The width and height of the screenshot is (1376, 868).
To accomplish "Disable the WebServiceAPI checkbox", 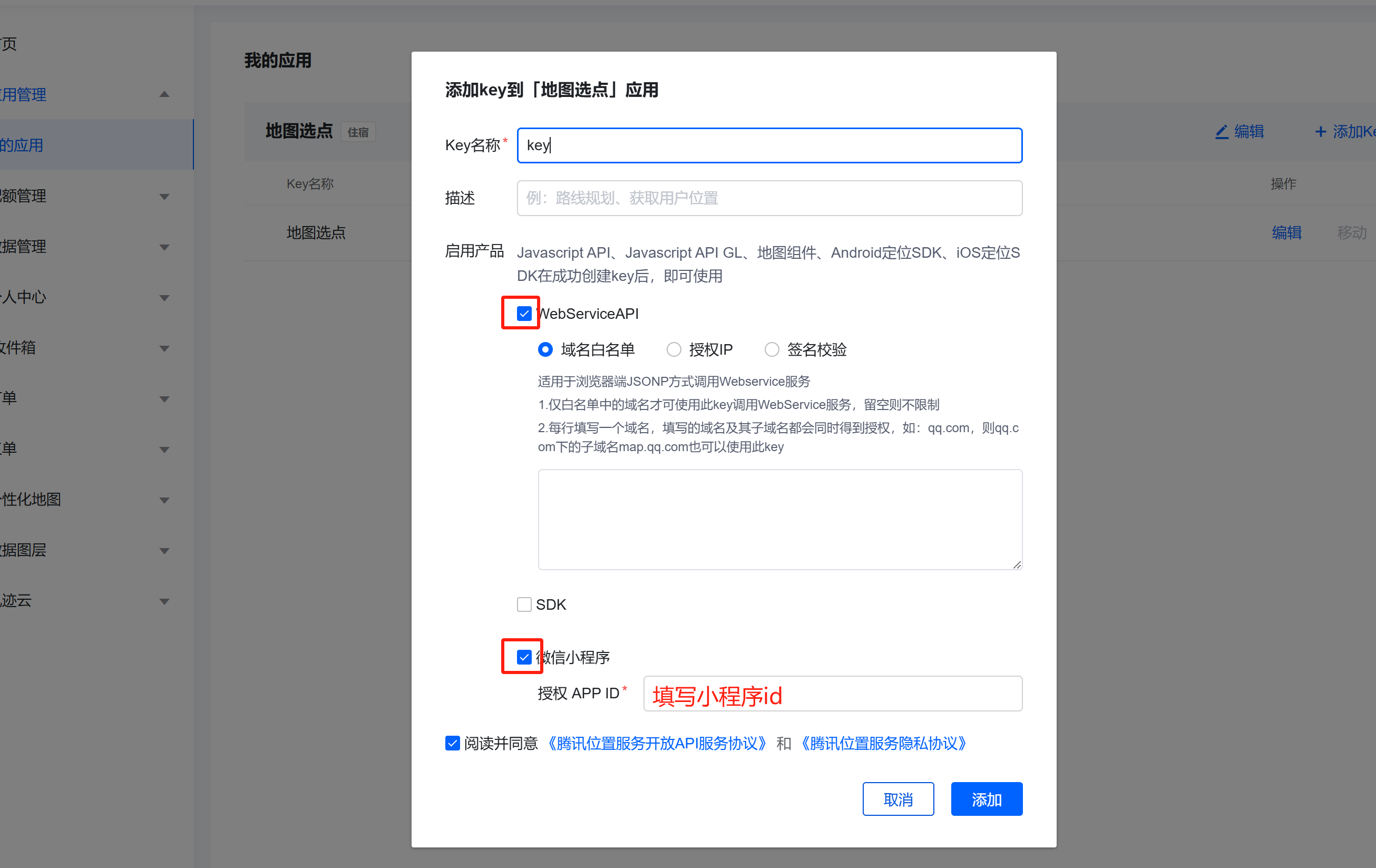I will (524, 313).
